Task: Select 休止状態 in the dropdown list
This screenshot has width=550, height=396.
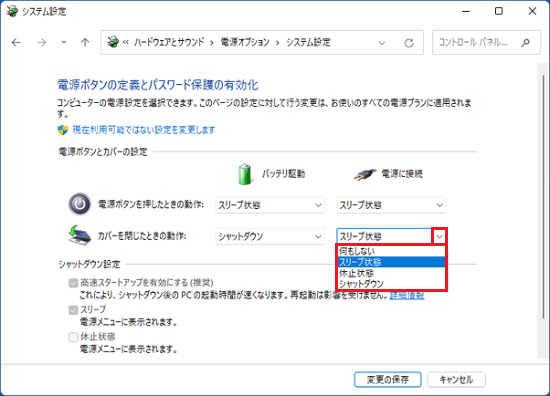Action: pyautogui.click(x=391, y=273)
